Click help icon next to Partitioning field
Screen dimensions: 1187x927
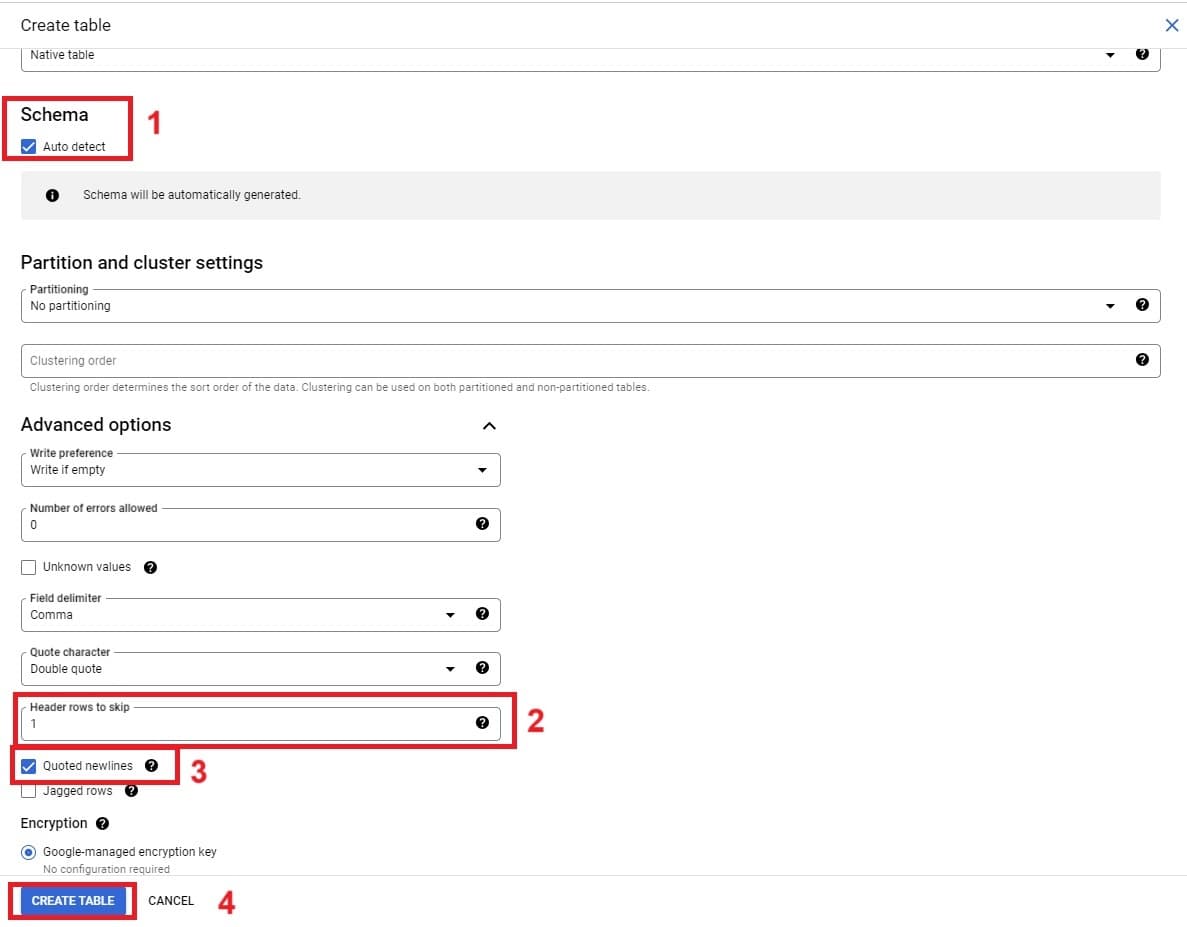pyautogui.click(x=1142, y=305)
